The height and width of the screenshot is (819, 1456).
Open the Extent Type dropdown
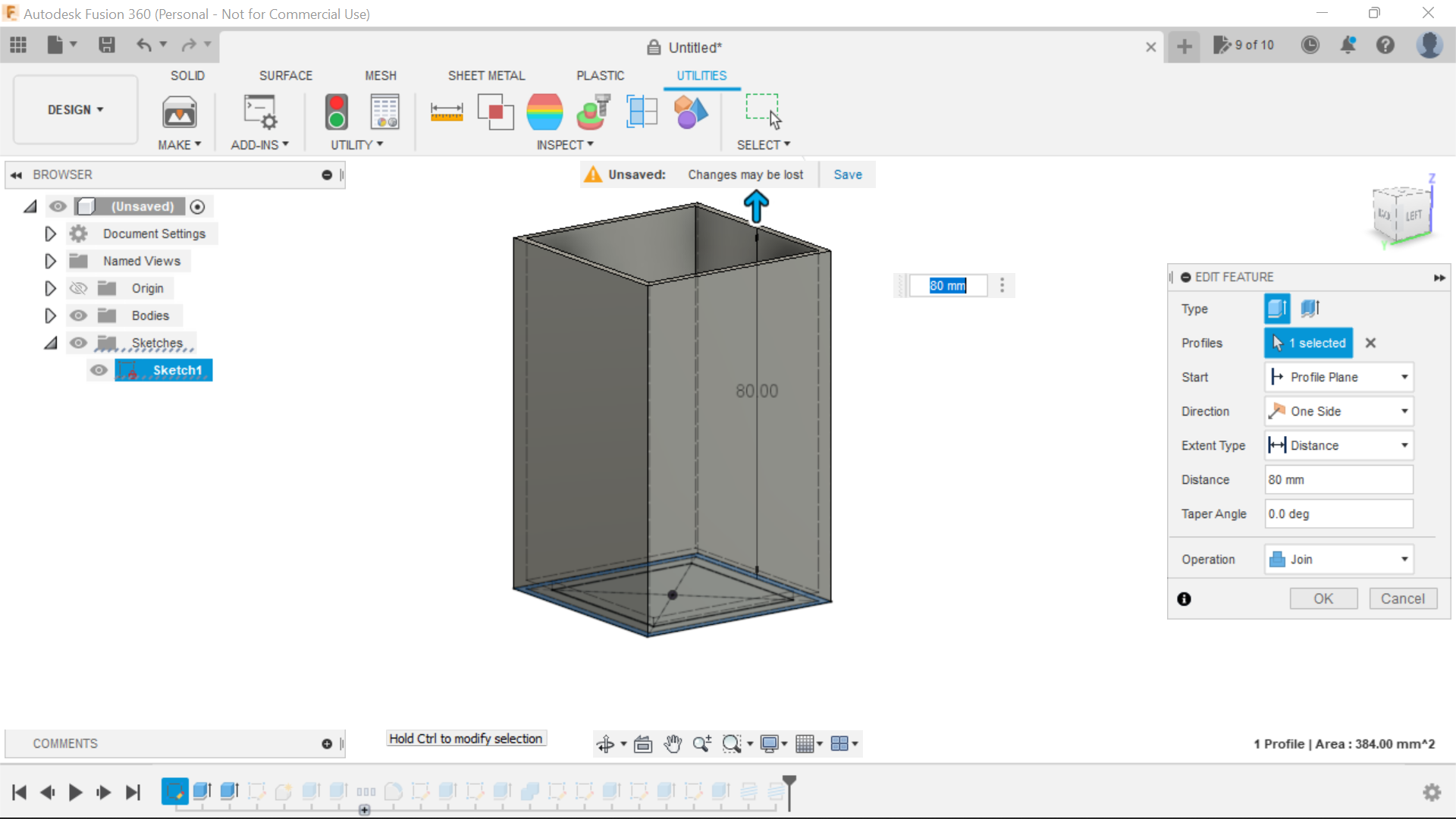coord(1405,445)
